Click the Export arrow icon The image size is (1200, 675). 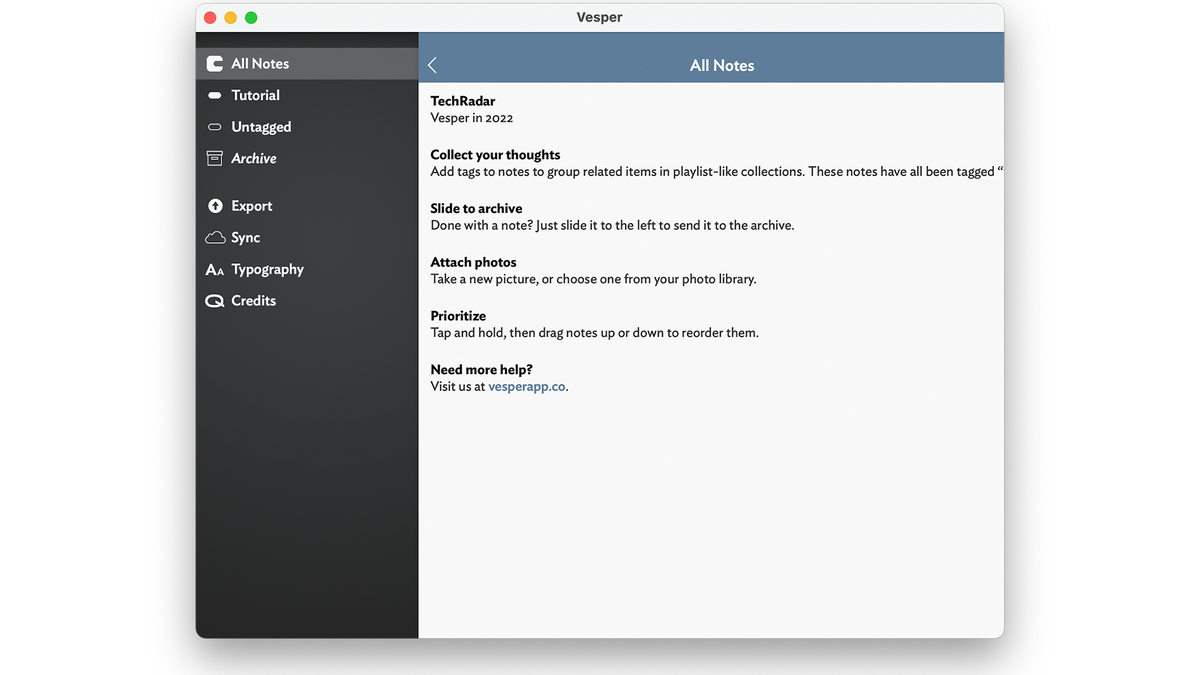pos(215,206)
